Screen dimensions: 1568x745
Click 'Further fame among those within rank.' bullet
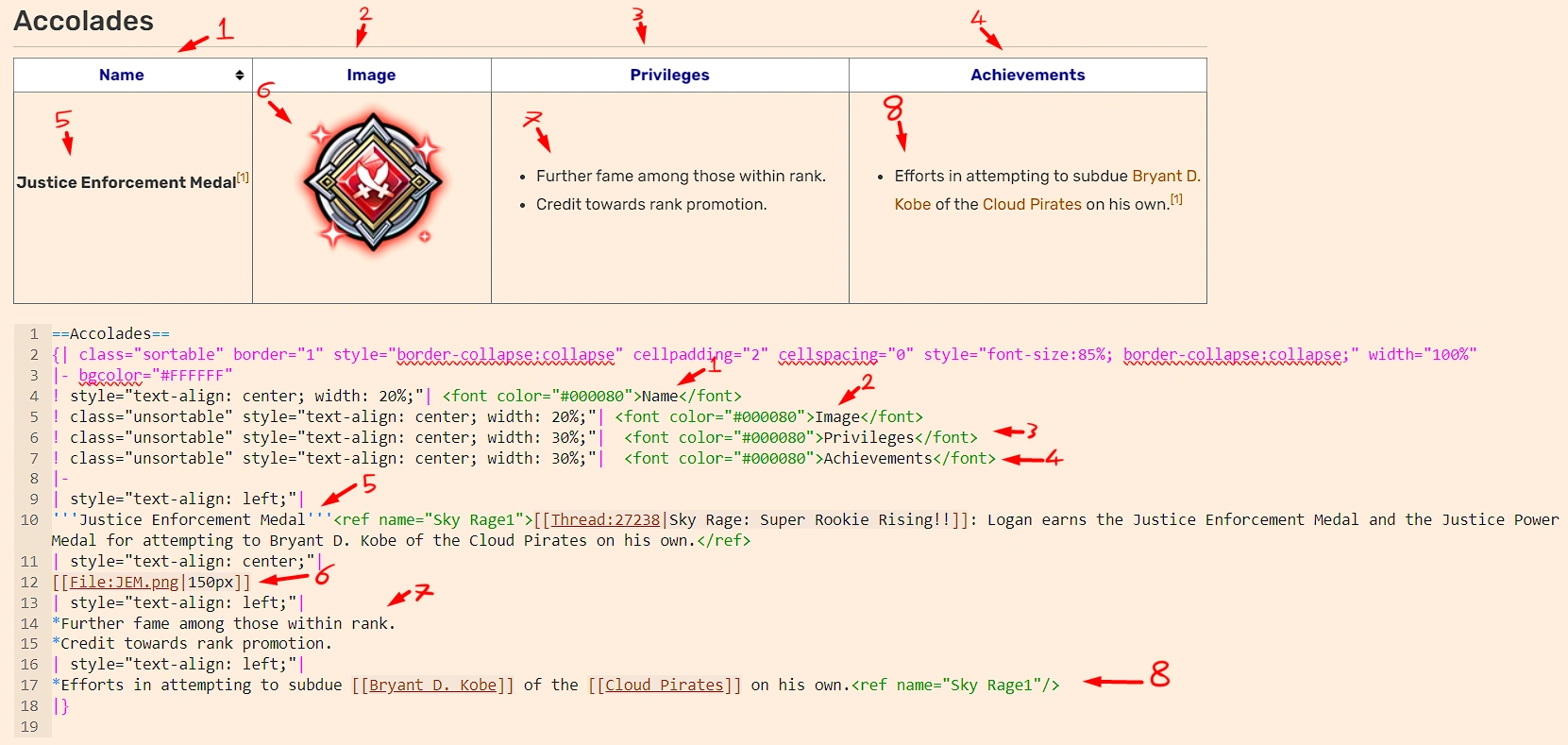(681, 176)
